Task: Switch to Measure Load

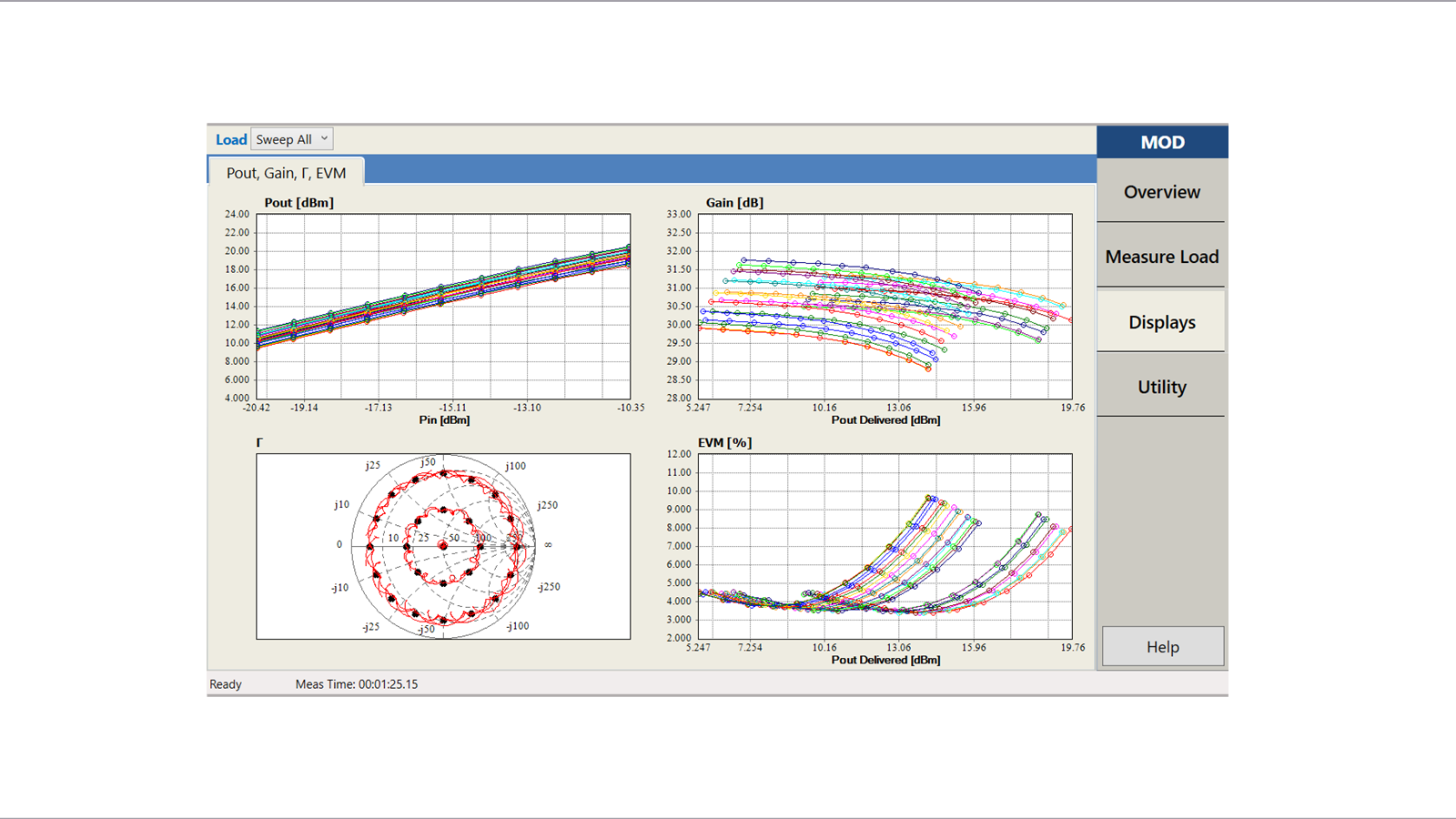Action: [x=1161, y=257]
